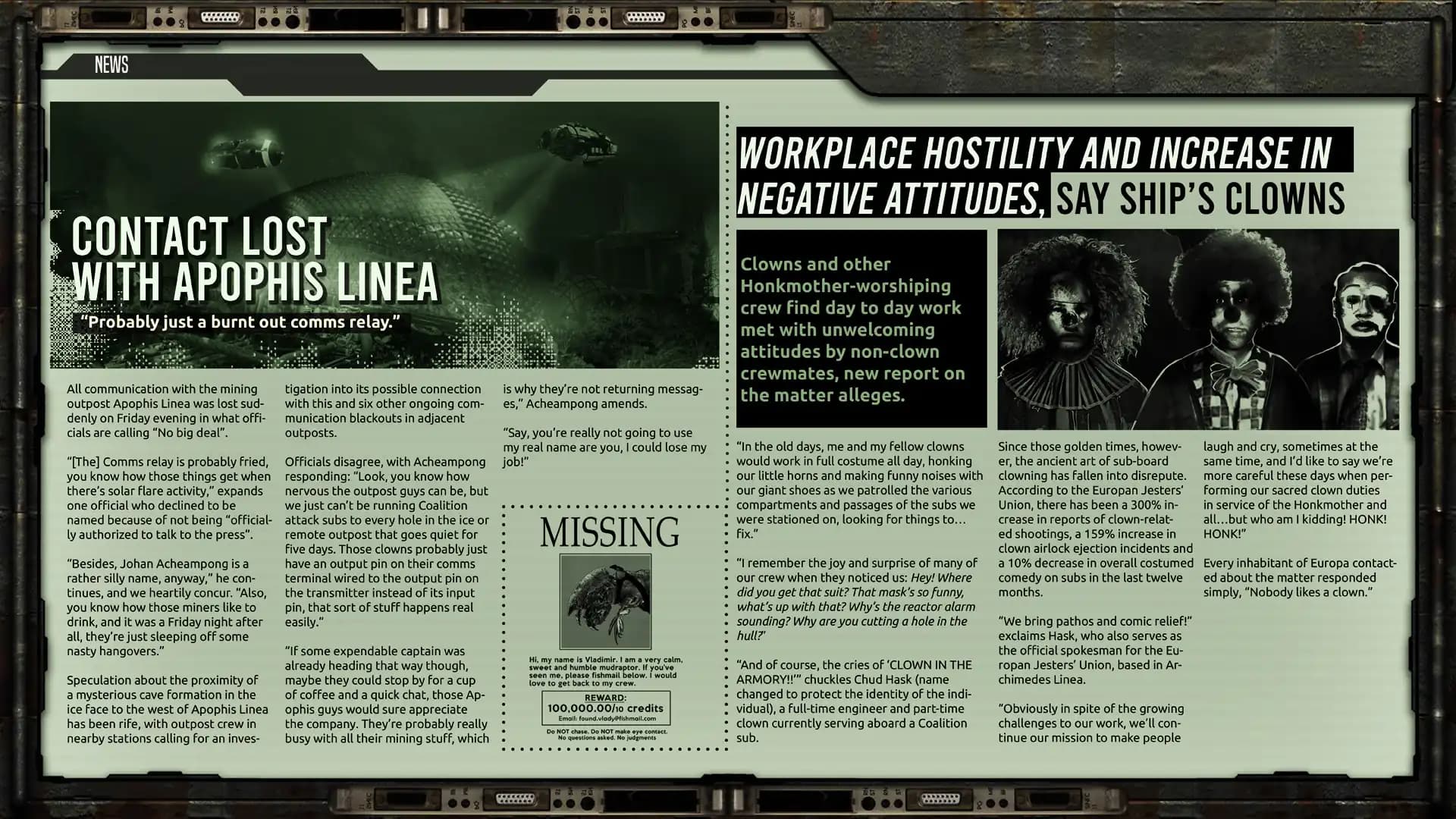Select the connector panel on the bottom frame
This screenshot has width=1456, height=819.
[x=516, y=798]
